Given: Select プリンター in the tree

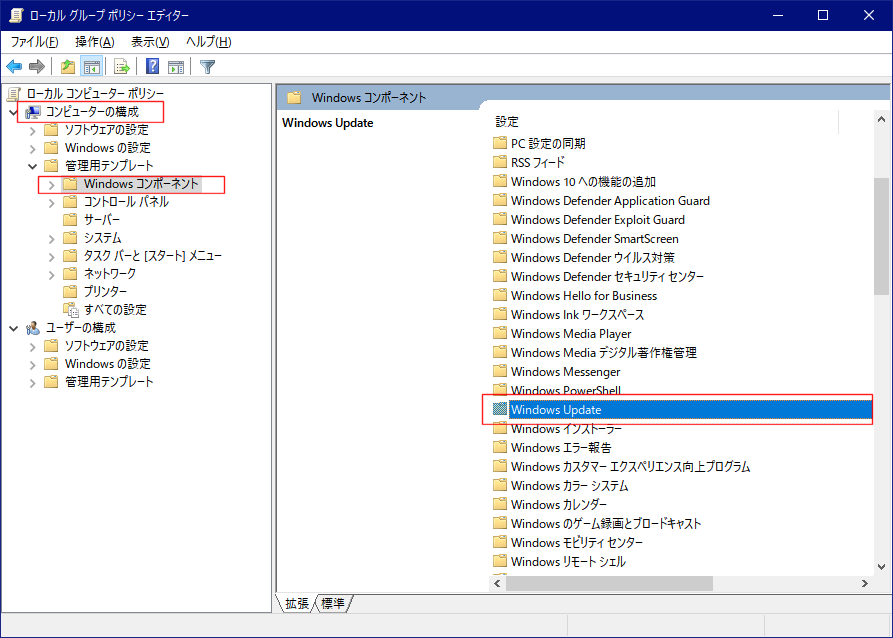Looking at the screenshot, I should pyautogui.click(x=105, y=292).
